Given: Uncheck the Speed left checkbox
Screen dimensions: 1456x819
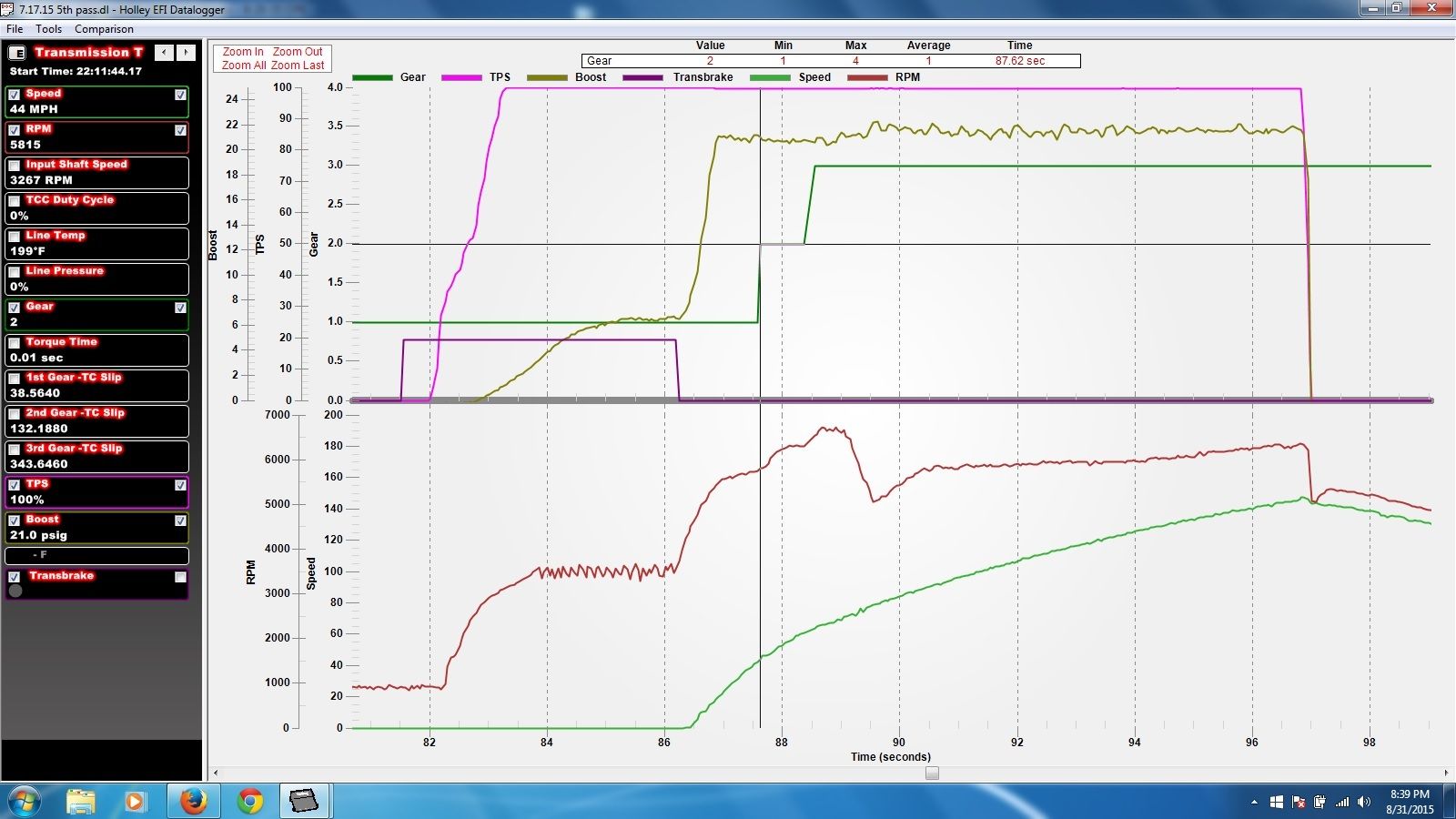Looking at the screenshot, I should click(15, 95).
